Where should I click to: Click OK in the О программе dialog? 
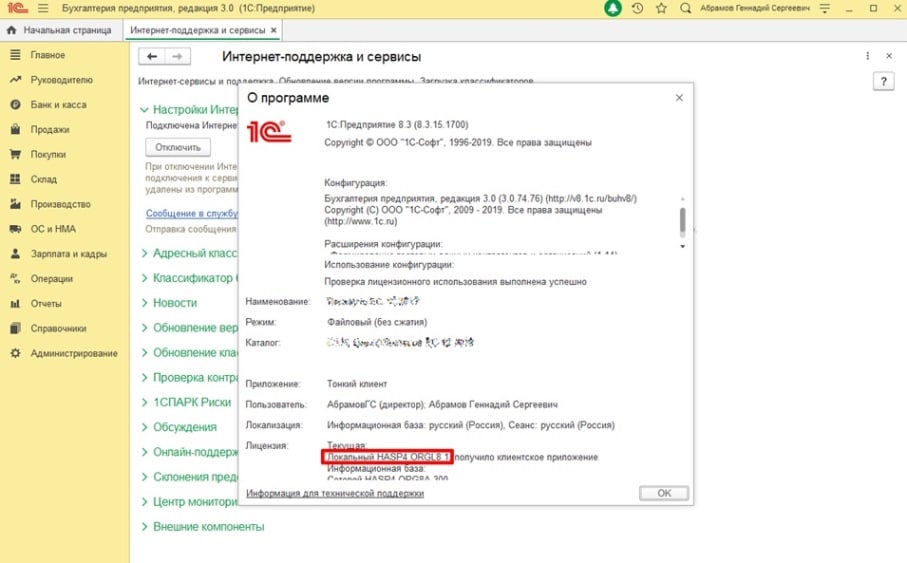coord(663,493)
